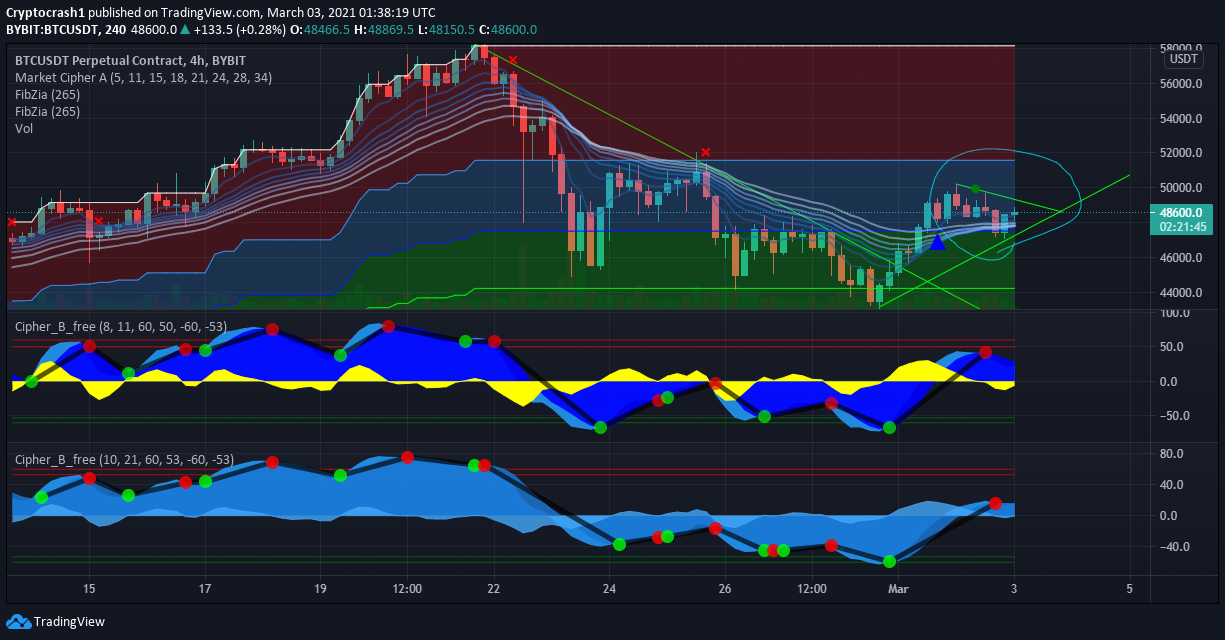The image size is (1225, 640).
Task: Select the Vol indicator label
Action: [24, 129]
